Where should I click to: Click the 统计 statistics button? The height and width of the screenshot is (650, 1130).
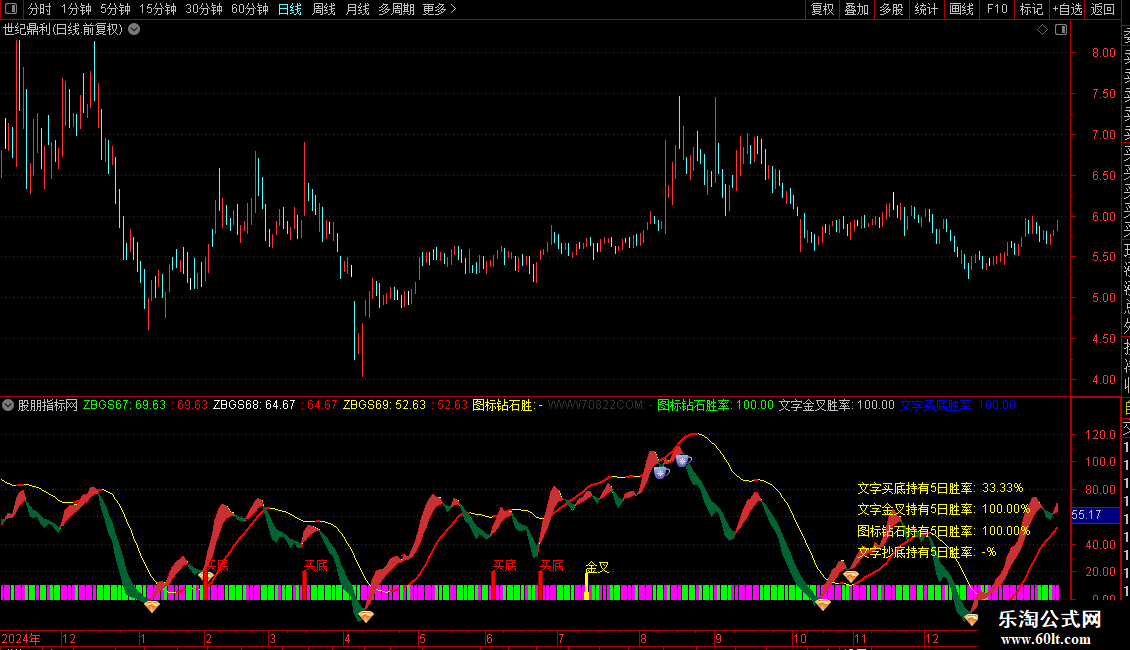click(926, 9)
